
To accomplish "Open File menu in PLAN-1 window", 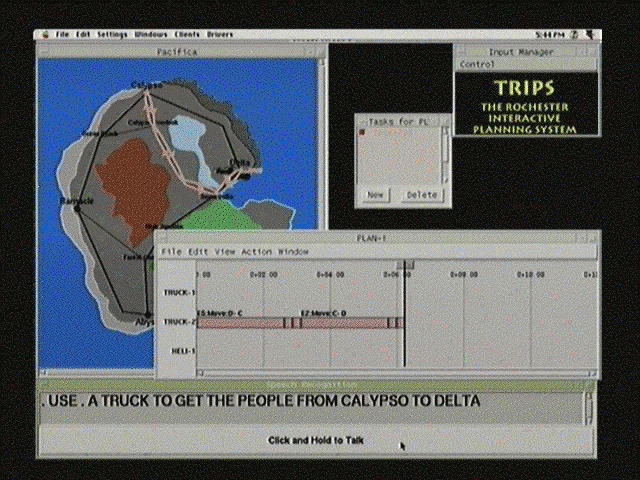I will [x=171, y=252].
